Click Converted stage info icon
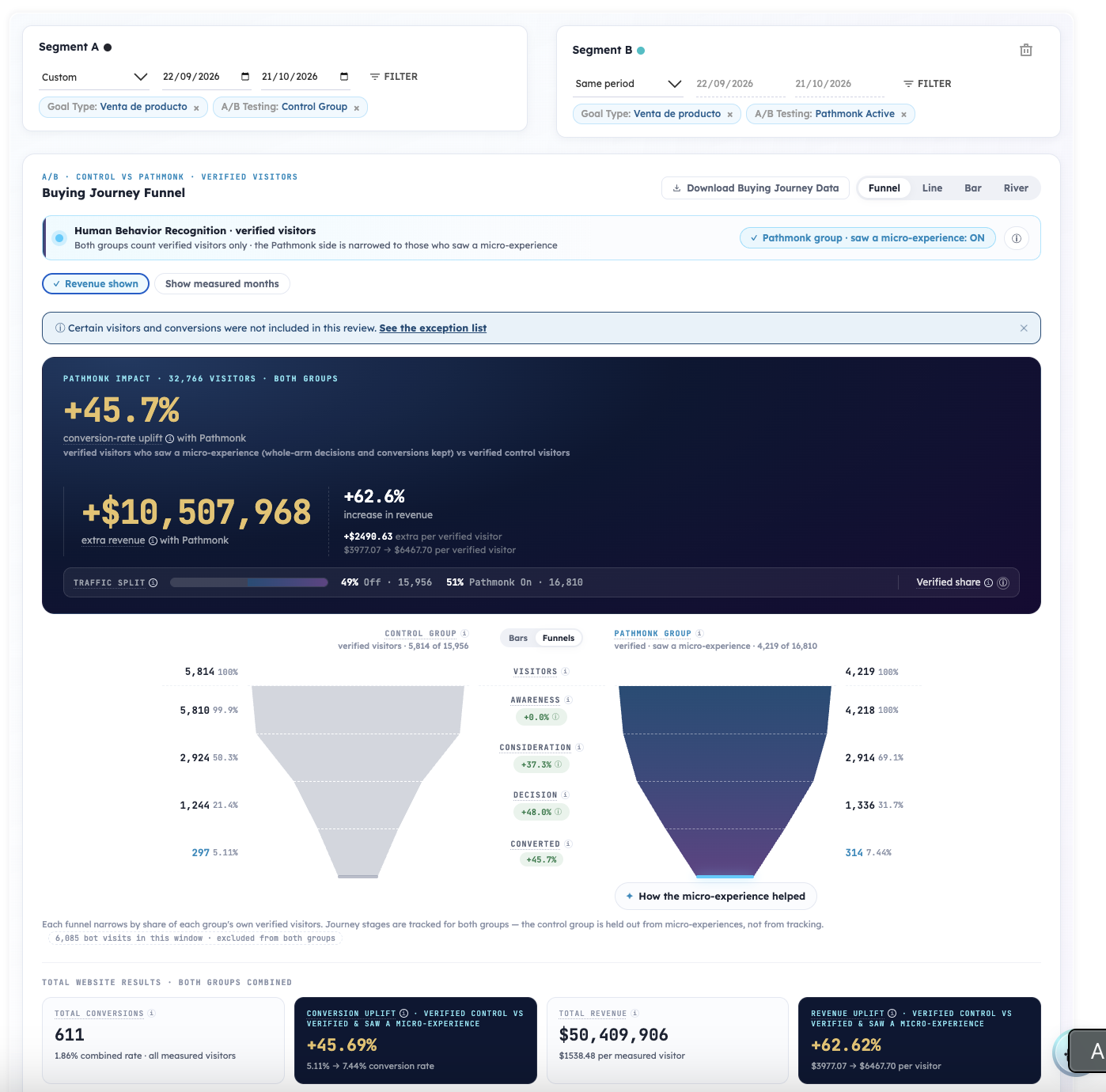The image size is (1106, 1092). 568,844
